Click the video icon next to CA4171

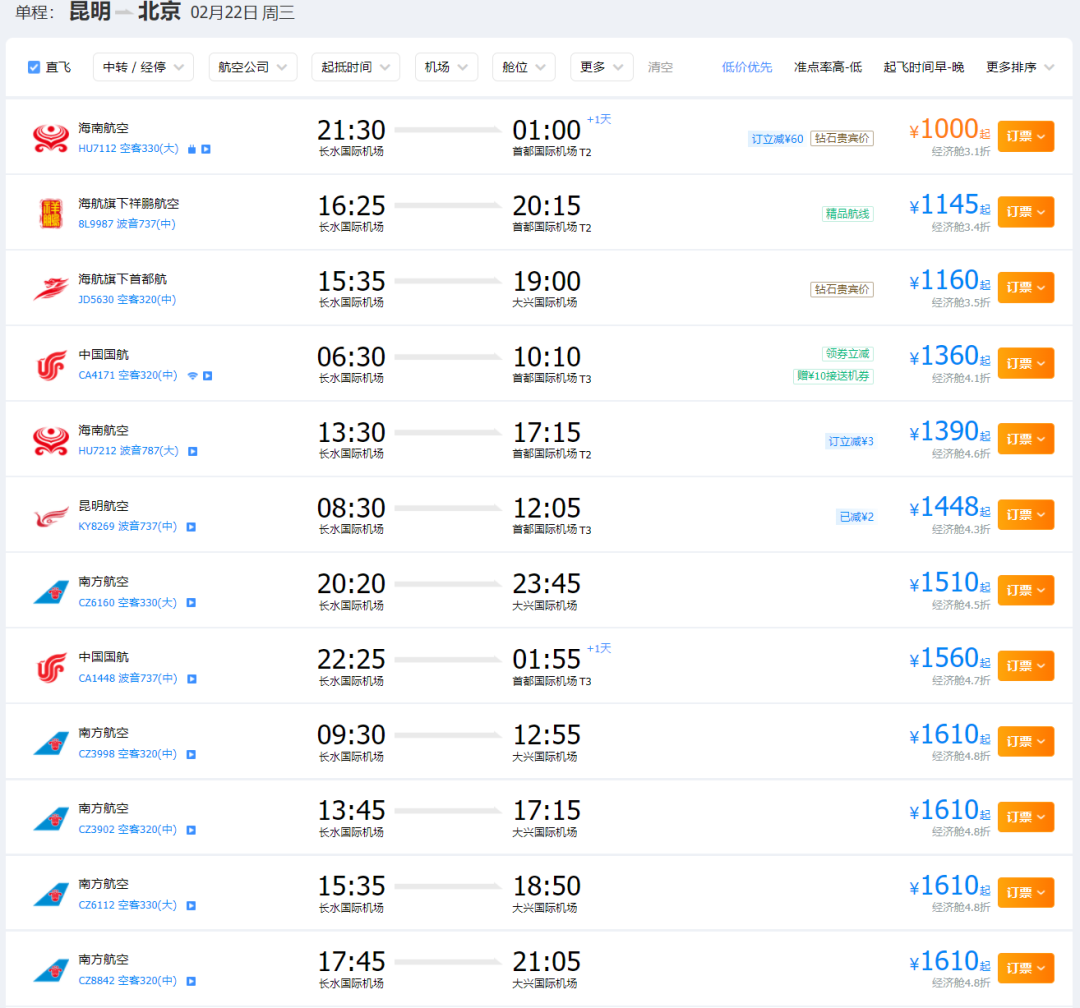[207, 376]
